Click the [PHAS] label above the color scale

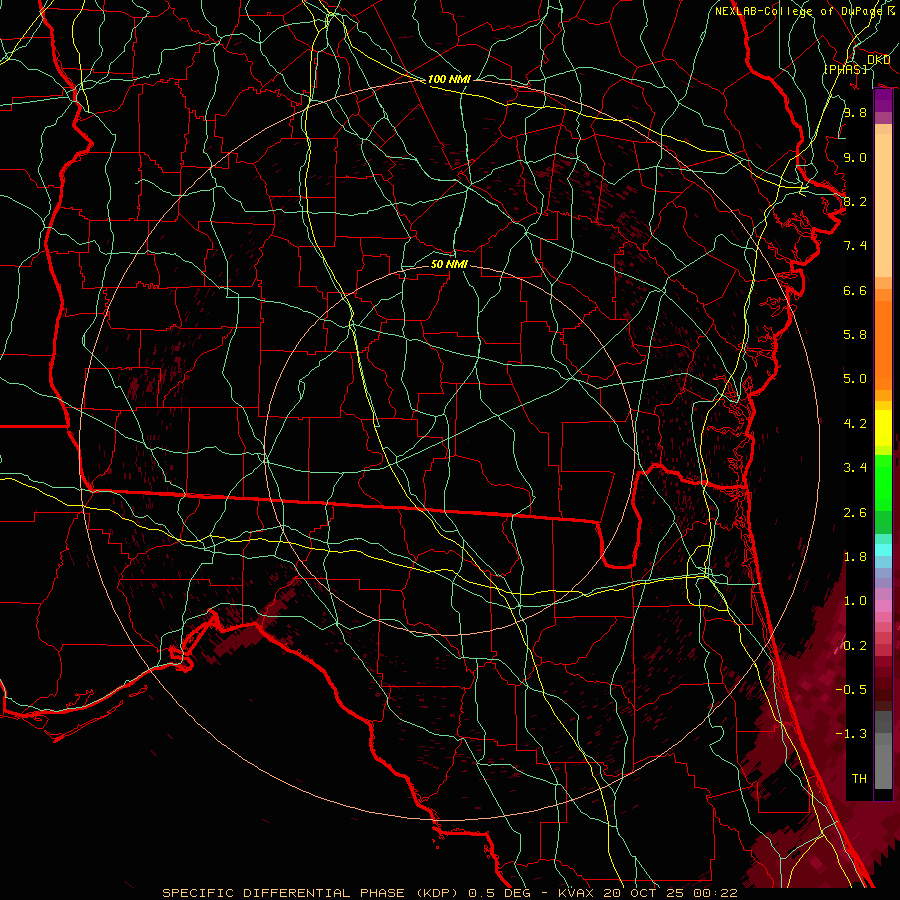click(845, 69)
